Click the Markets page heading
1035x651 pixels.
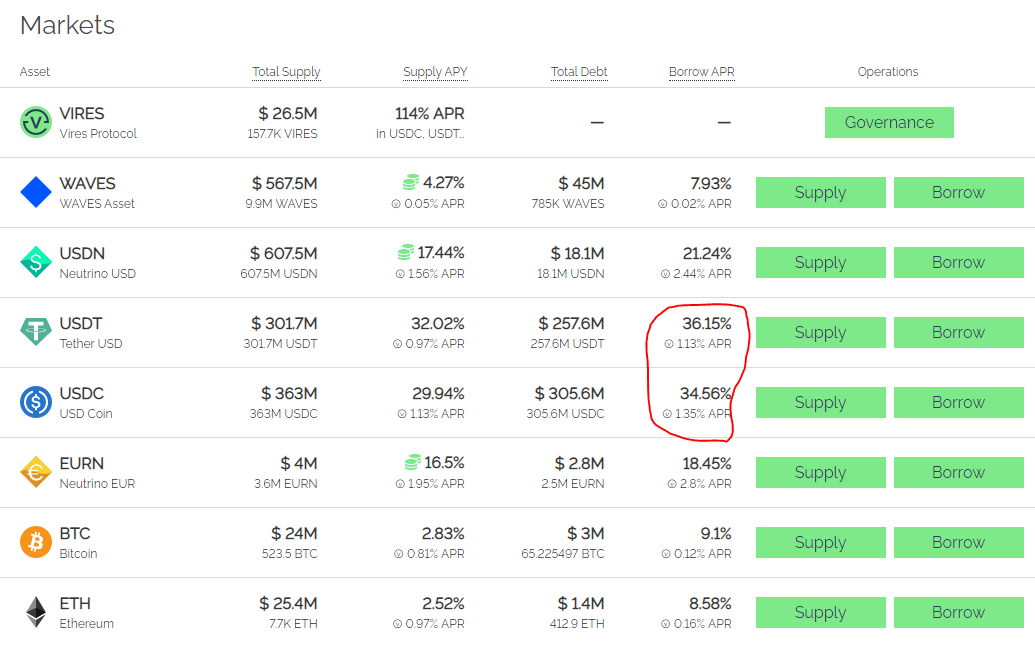click(67, 25)
